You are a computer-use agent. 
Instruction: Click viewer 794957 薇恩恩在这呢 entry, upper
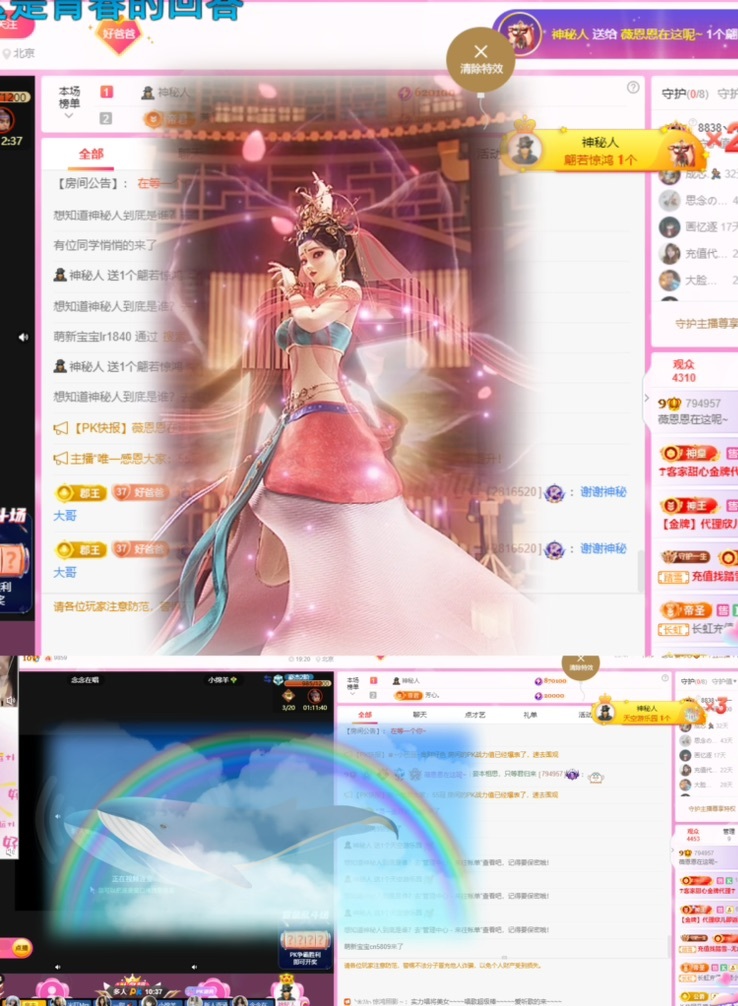tap(693, 411)
